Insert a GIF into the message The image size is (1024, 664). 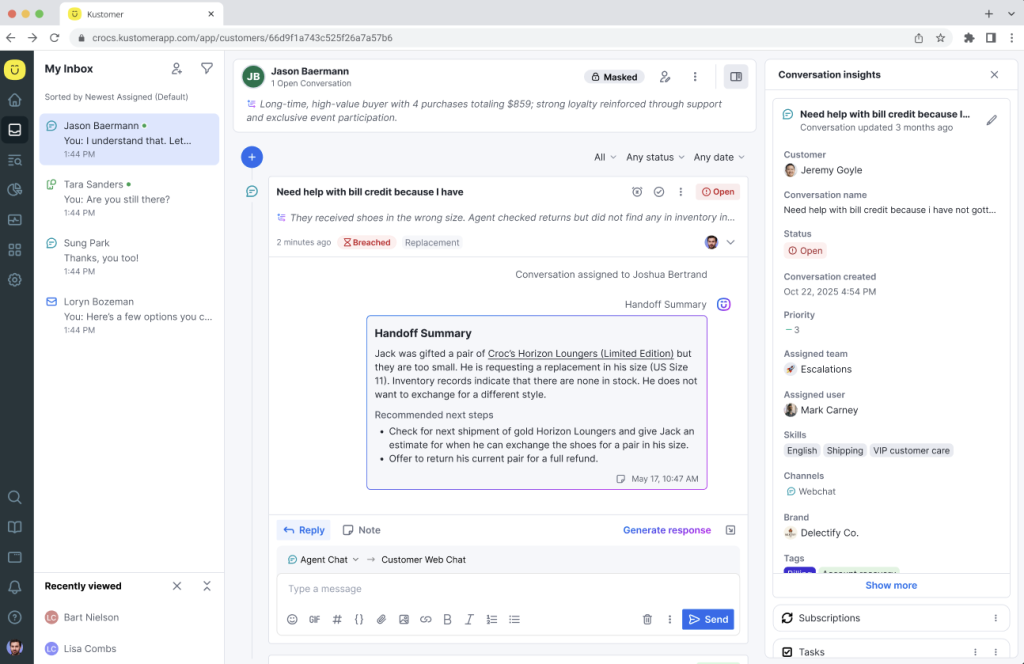(x=314, y=619)
